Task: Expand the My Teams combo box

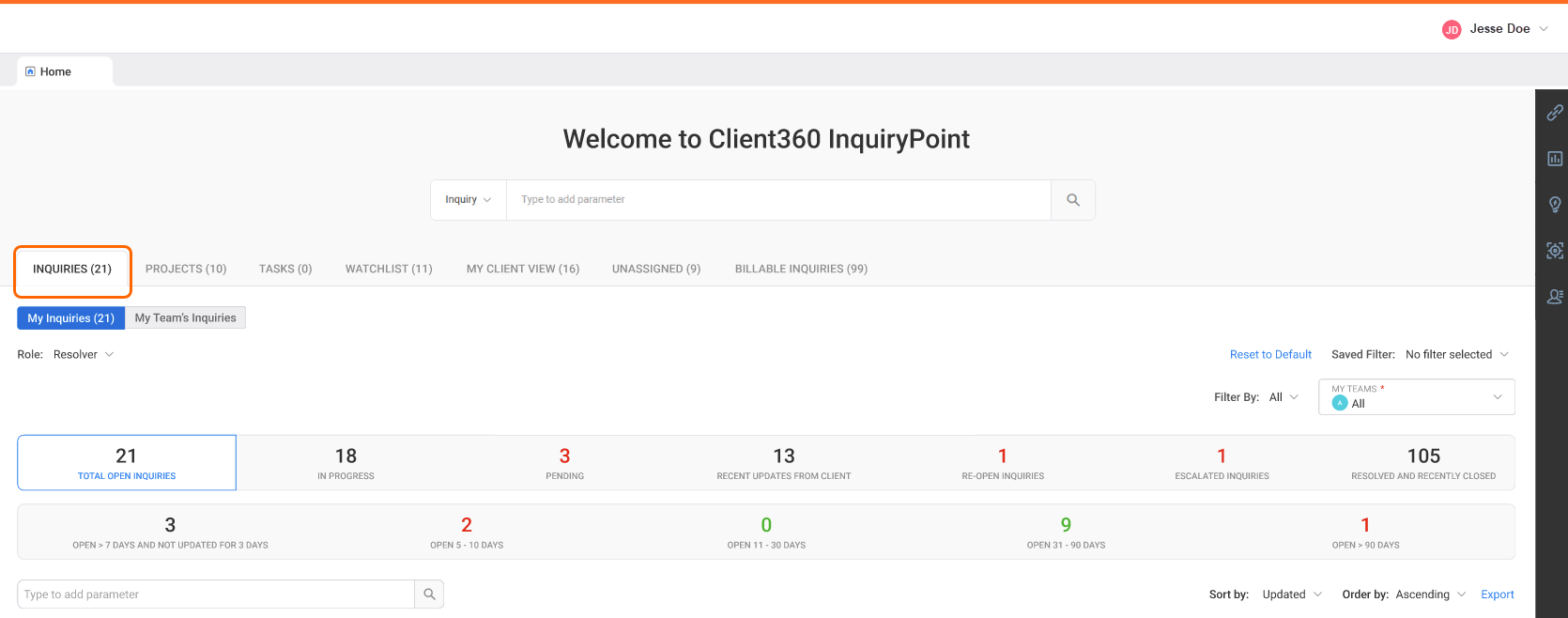Action: 1417,396
